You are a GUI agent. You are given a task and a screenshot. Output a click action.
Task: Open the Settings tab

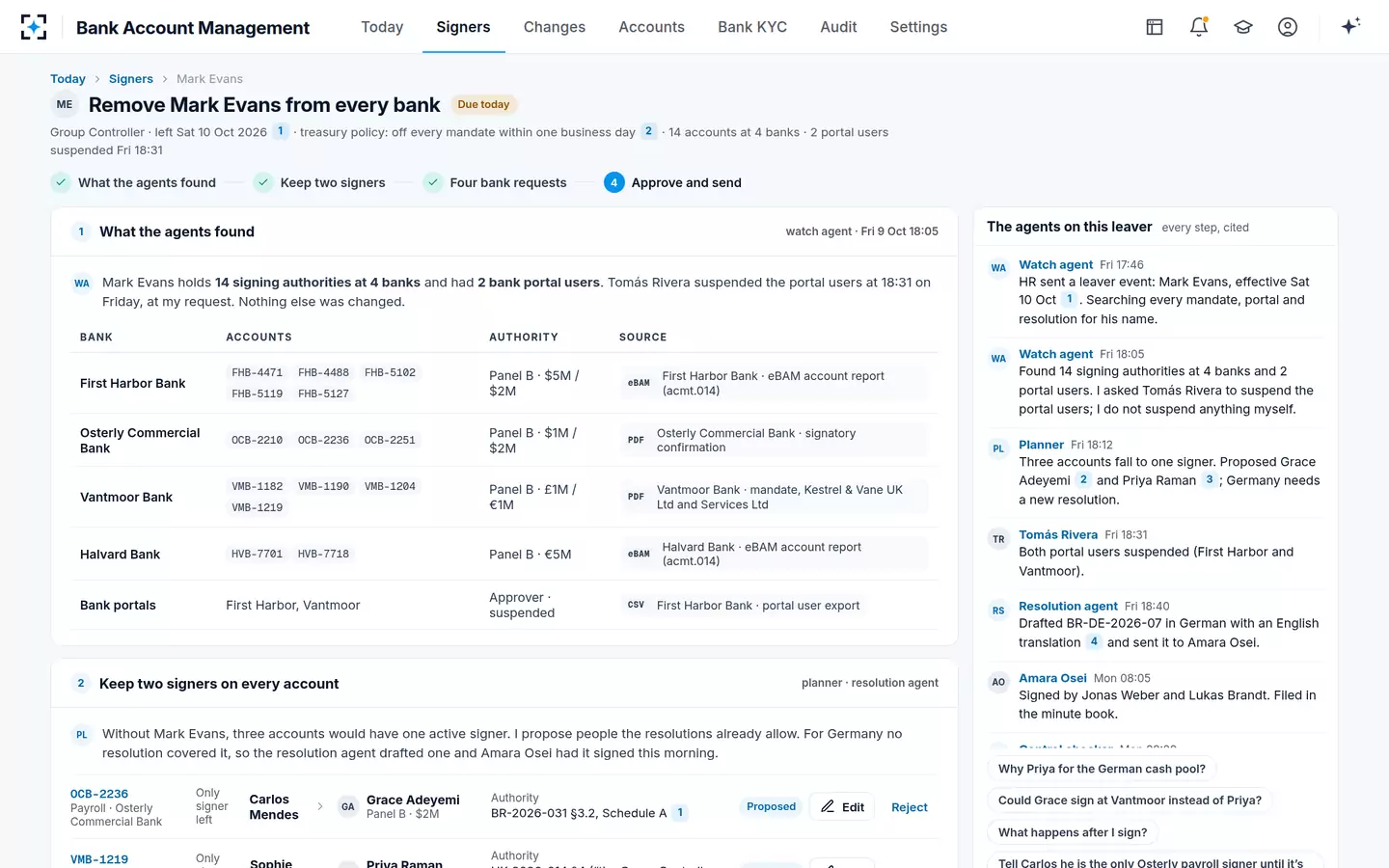[918, 27]
